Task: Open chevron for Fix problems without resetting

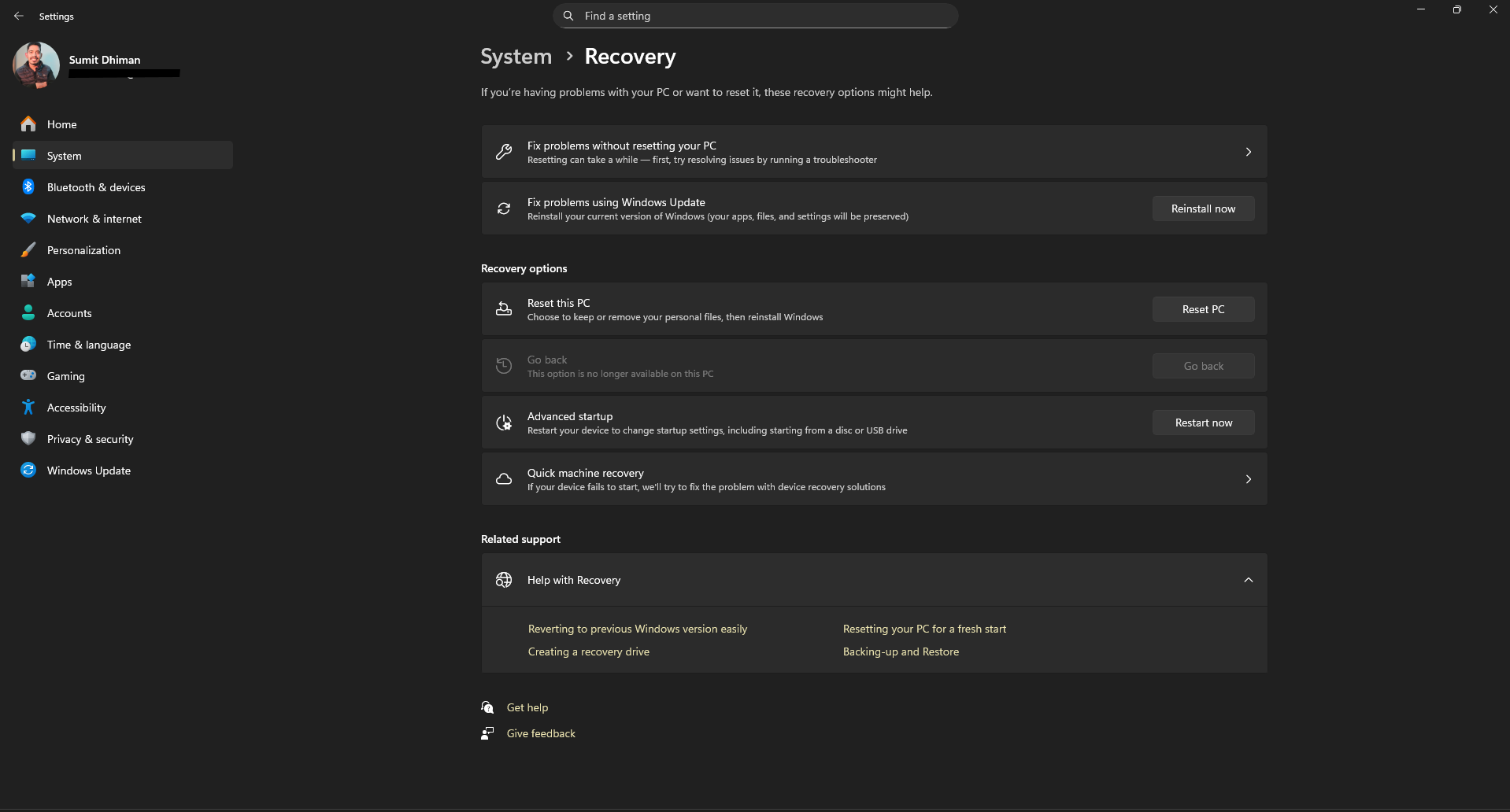Action: coord(1249,152)
